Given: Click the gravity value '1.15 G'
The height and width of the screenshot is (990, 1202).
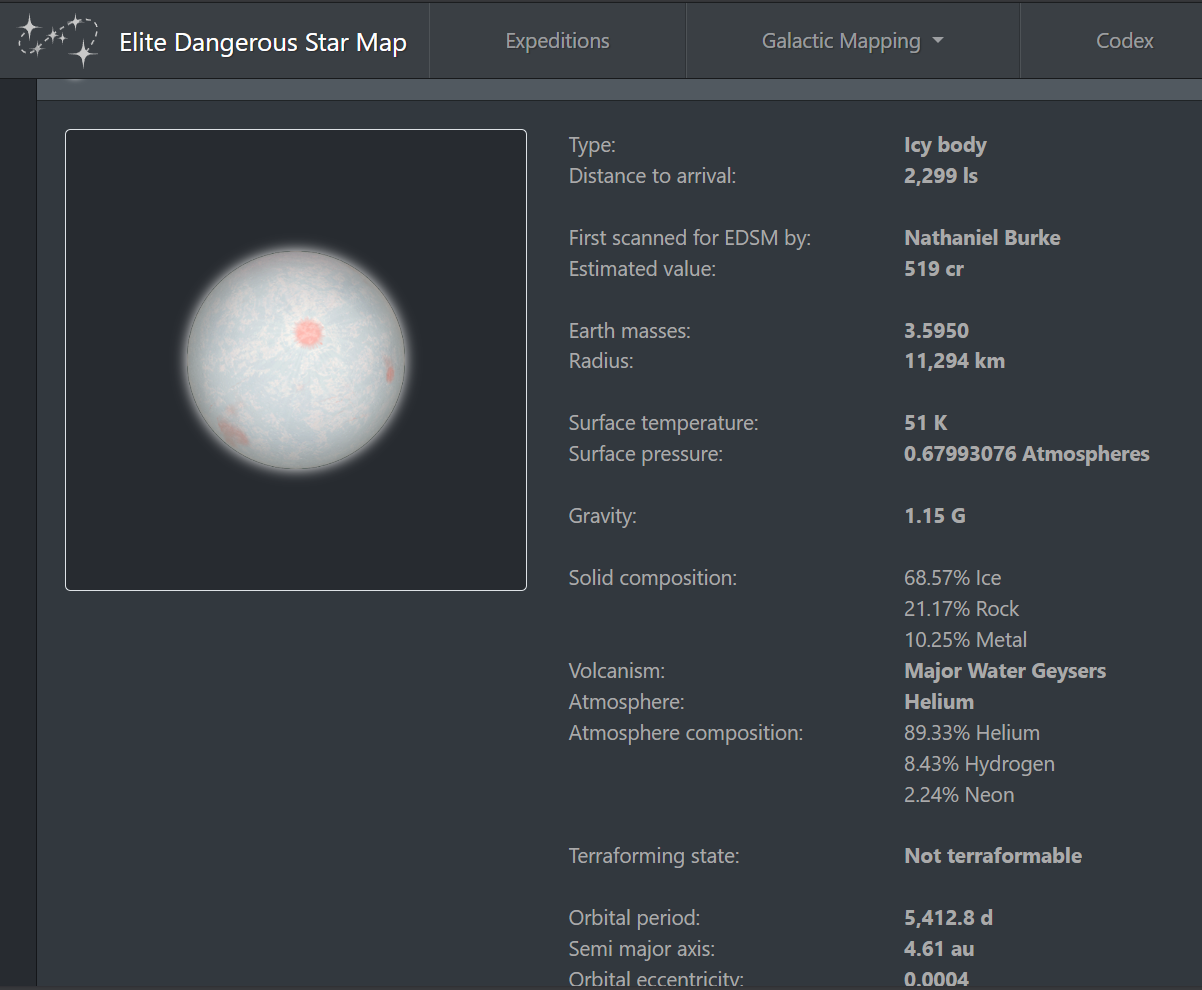Looking at the screenshot, I should 935,516.
